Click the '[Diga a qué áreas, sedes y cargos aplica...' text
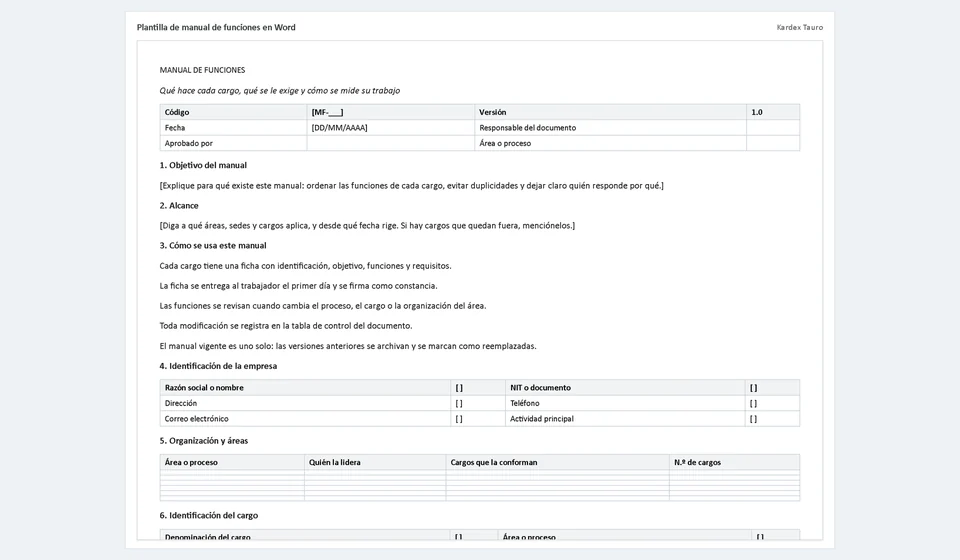Viewport: 960px width, 560px height. (x=367, y=226)
